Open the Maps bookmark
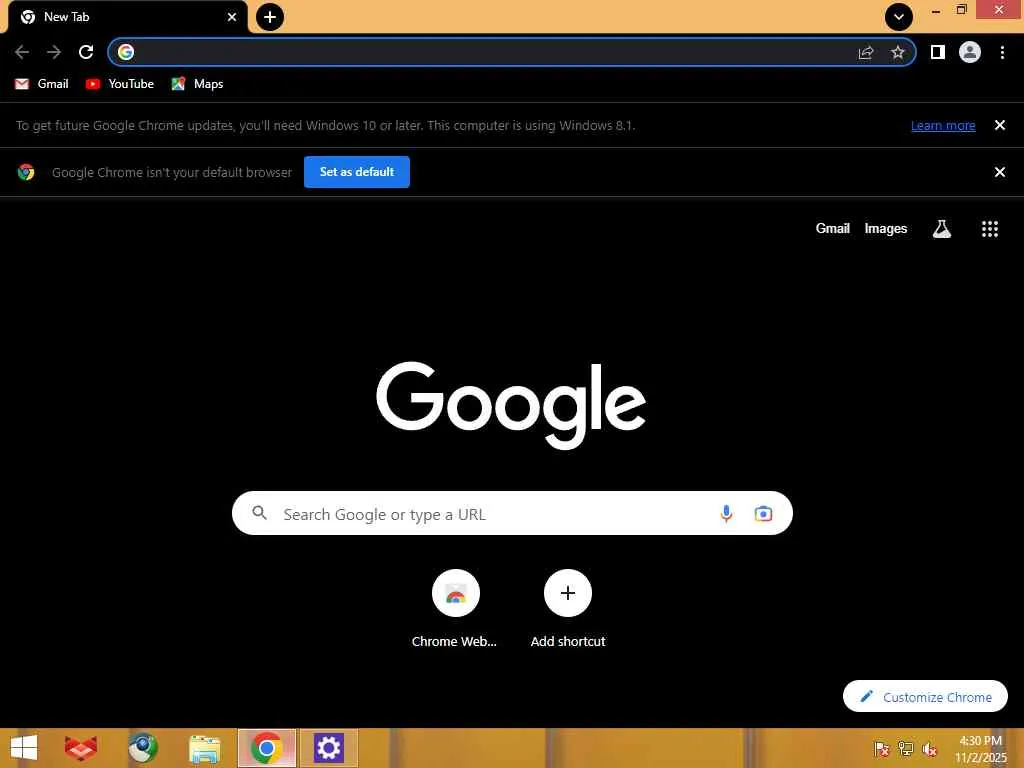1024x768 pixels. coord(197,84)
